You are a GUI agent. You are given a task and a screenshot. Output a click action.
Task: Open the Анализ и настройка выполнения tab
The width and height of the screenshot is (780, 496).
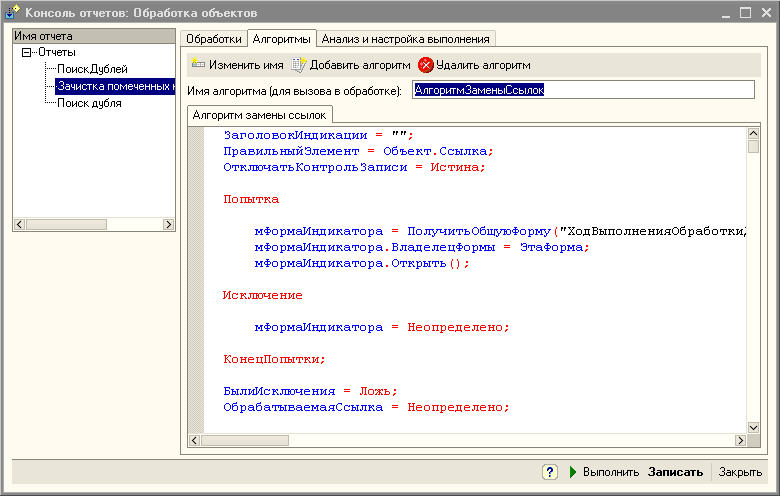[x=406, y=39]
